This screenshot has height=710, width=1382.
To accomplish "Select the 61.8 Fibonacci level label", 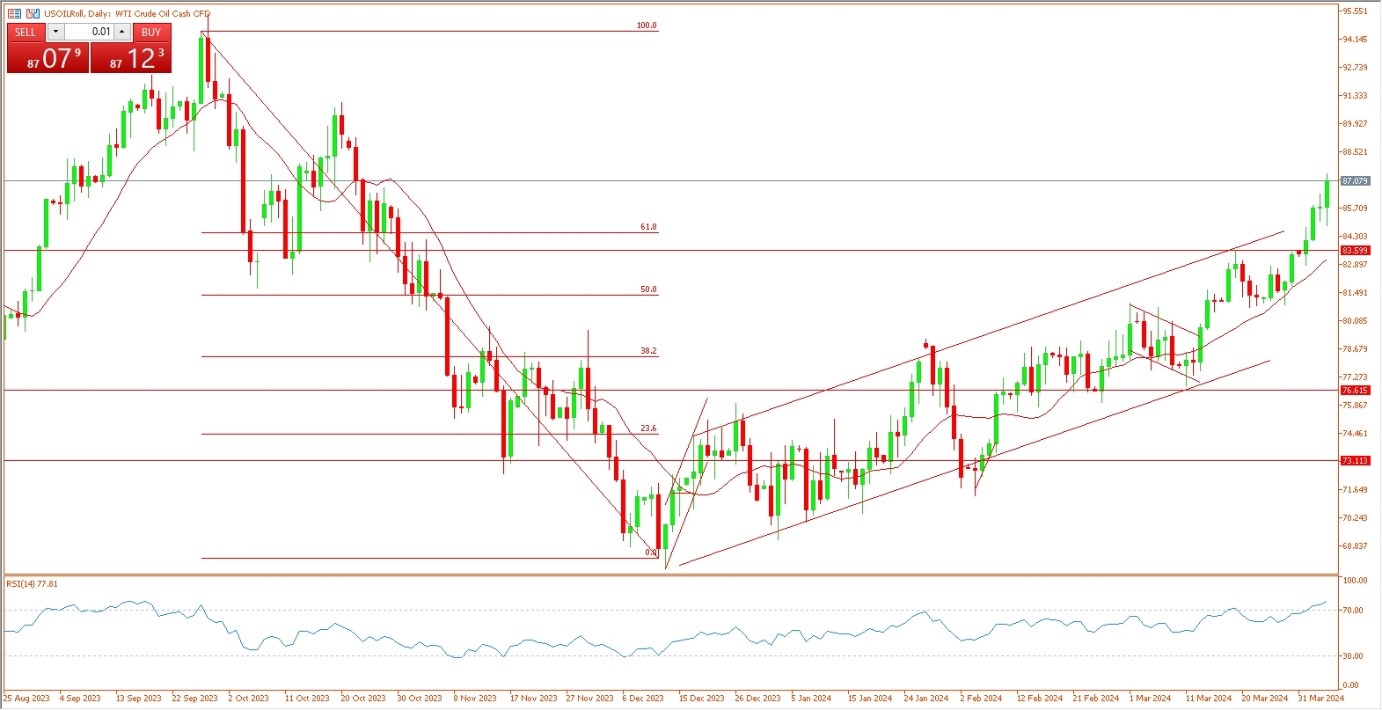I will tap(648, 227).
